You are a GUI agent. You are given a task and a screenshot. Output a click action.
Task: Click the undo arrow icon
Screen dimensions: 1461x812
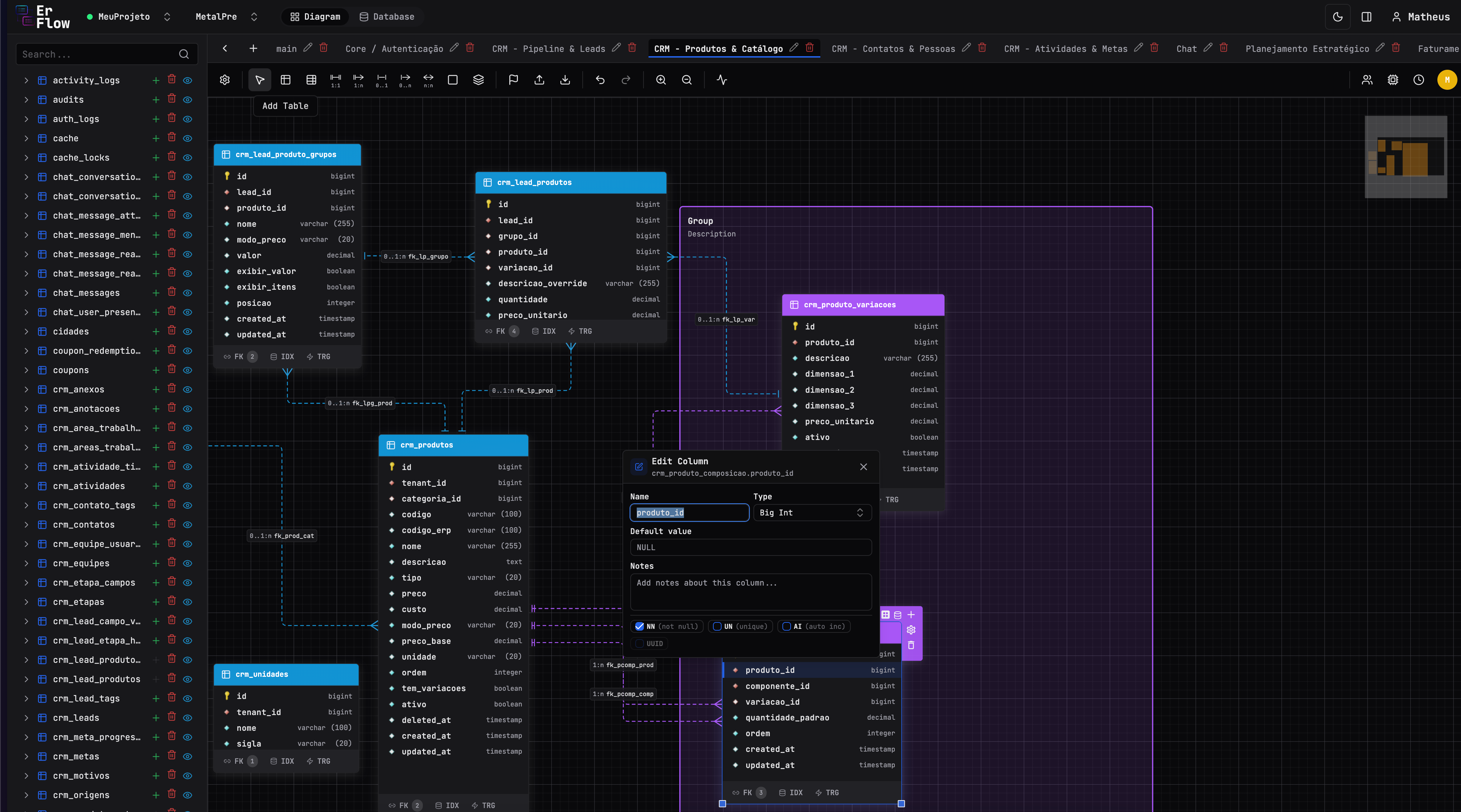tap(600, 80)
